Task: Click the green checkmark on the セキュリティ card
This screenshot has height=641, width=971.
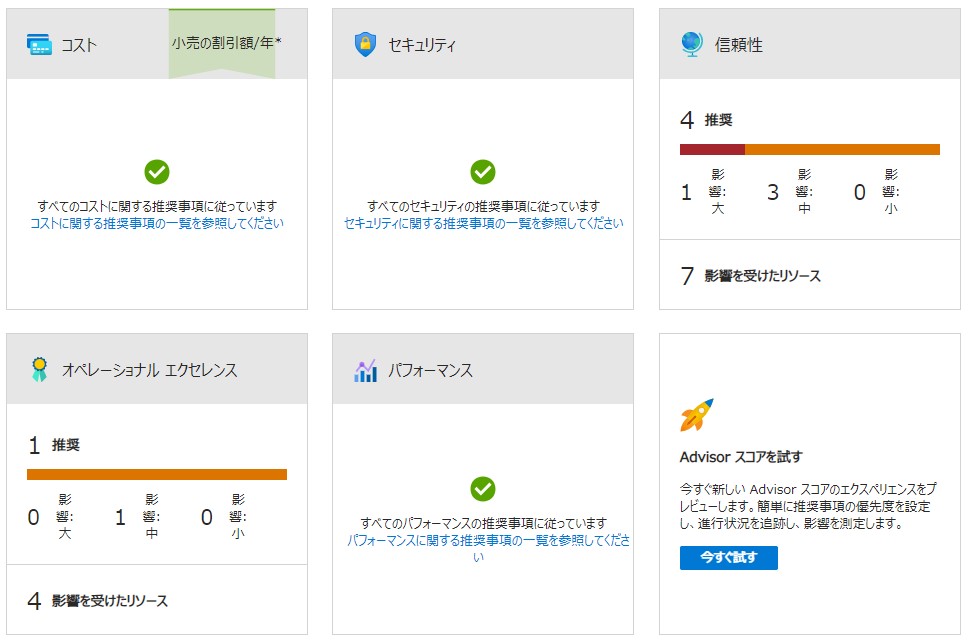Action: (482, 172)
